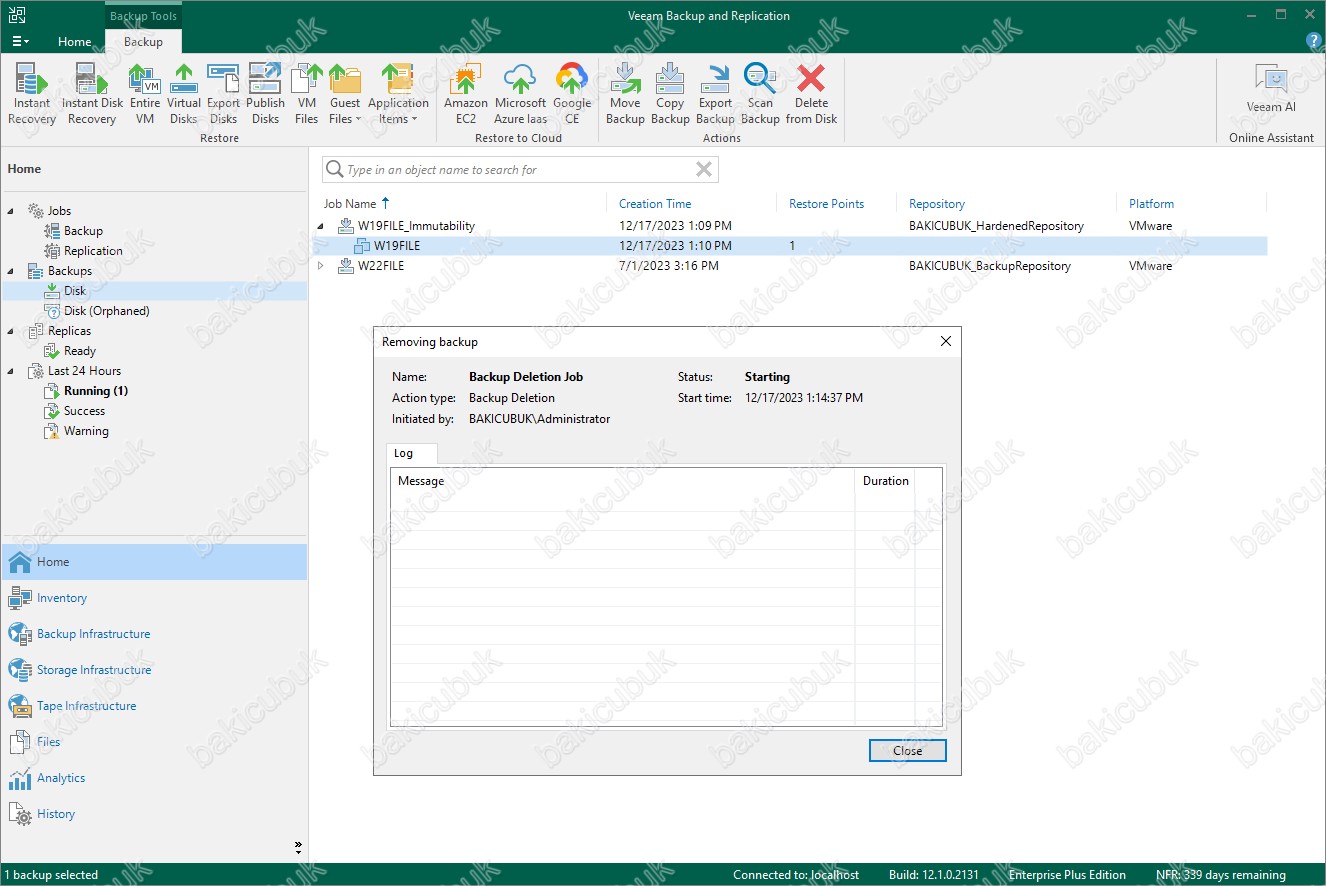Select W19FILE_Immutability job name
The height and width of the screenshot is (886, 1326).
point(416,226)
